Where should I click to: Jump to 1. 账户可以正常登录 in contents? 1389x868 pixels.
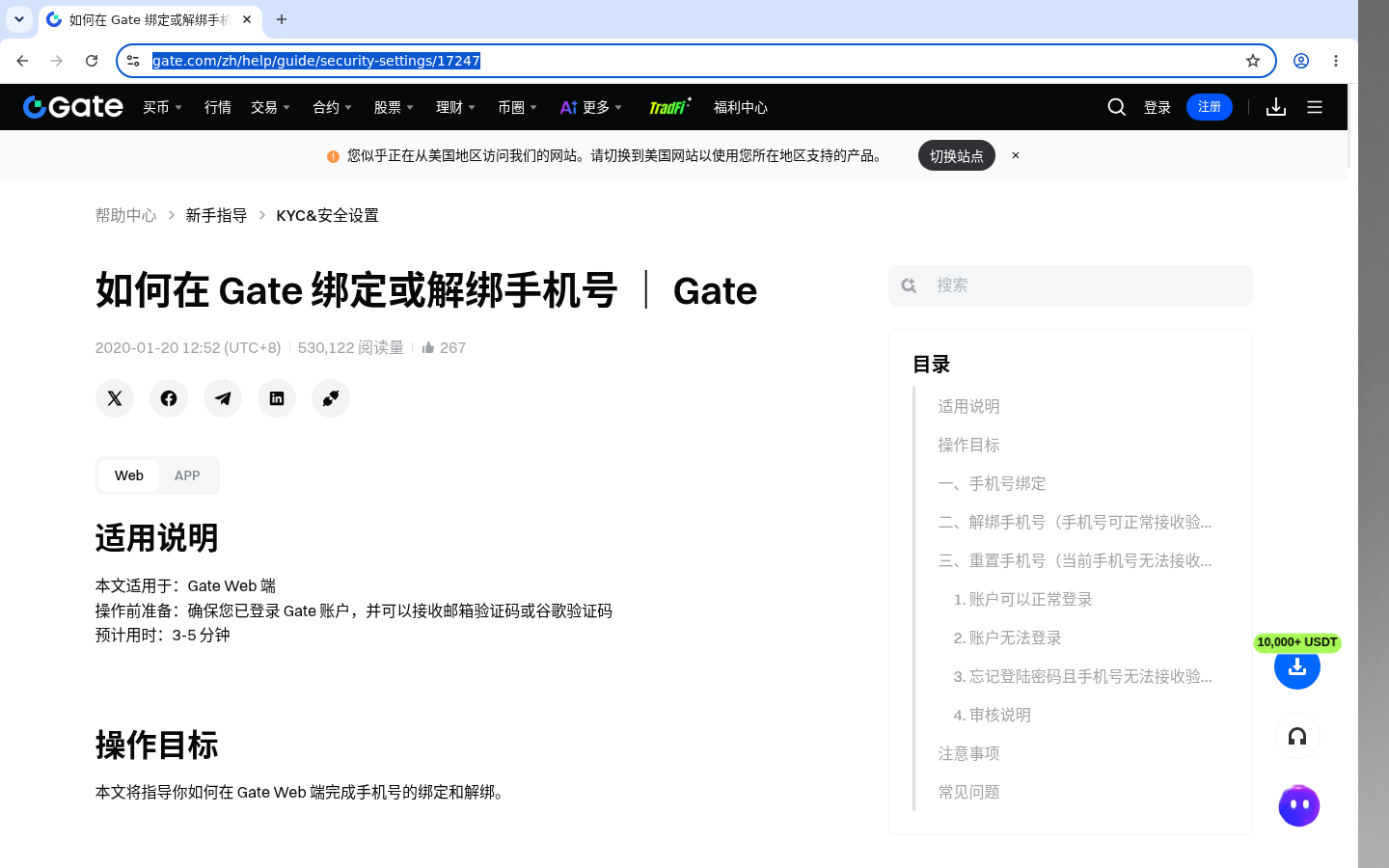point(1022,599)
